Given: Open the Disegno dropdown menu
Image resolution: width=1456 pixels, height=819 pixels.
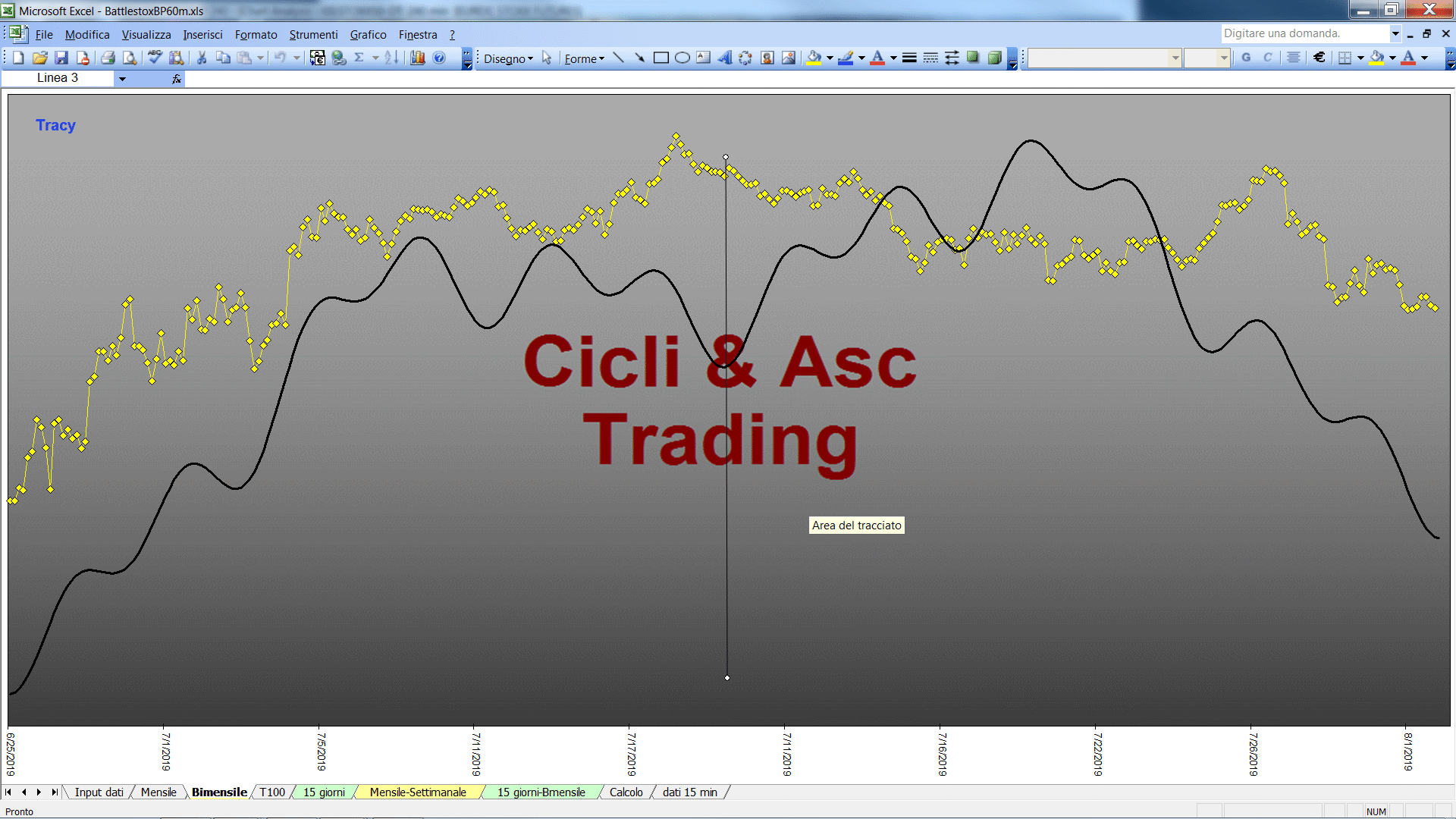Looking at the screenshot, I should [508, 58].
